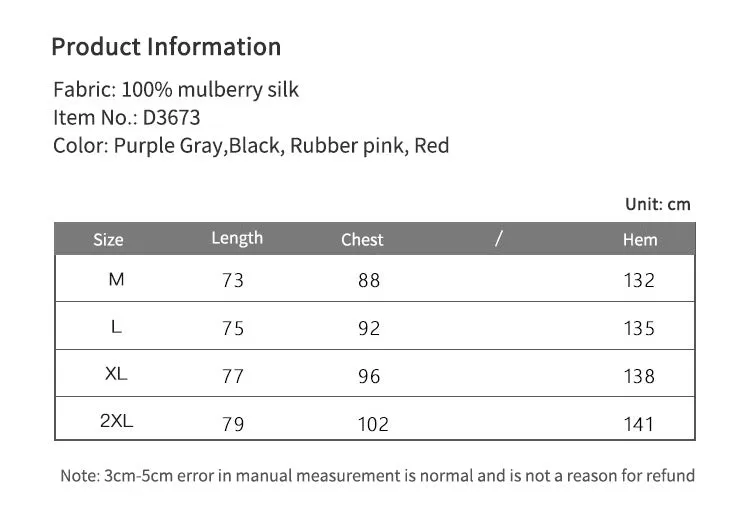This screenshot has height=513, width=750.
Task: Select the M size row label
Action: pos(117,279)
